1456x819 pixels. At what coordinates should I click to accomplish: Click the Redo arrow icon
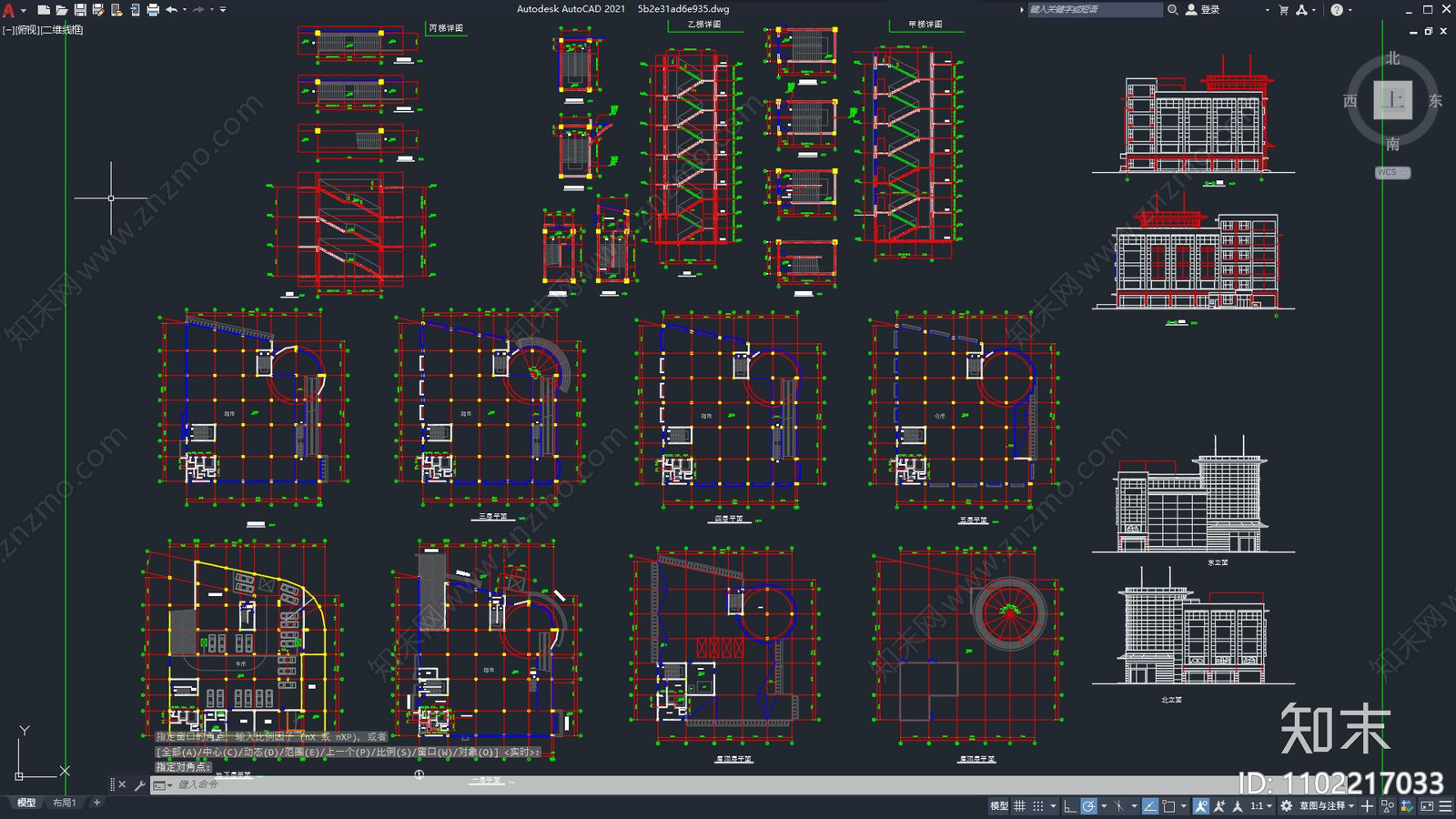point(198,9)
